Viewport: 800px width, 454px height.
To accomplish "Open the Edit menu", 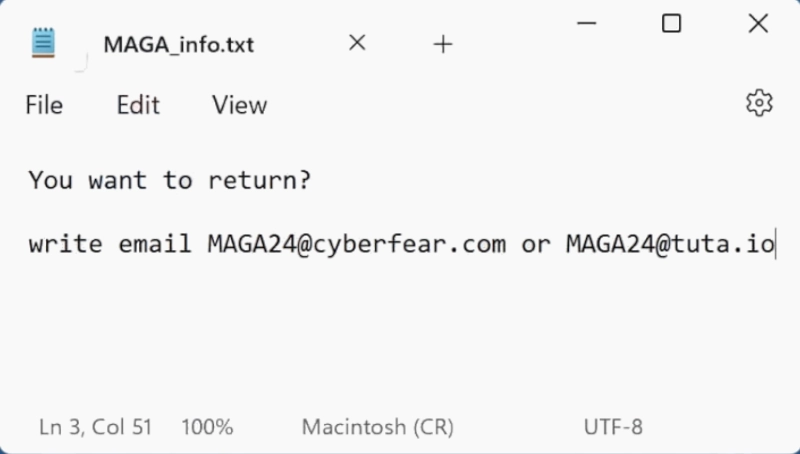I will coord(138,105).
